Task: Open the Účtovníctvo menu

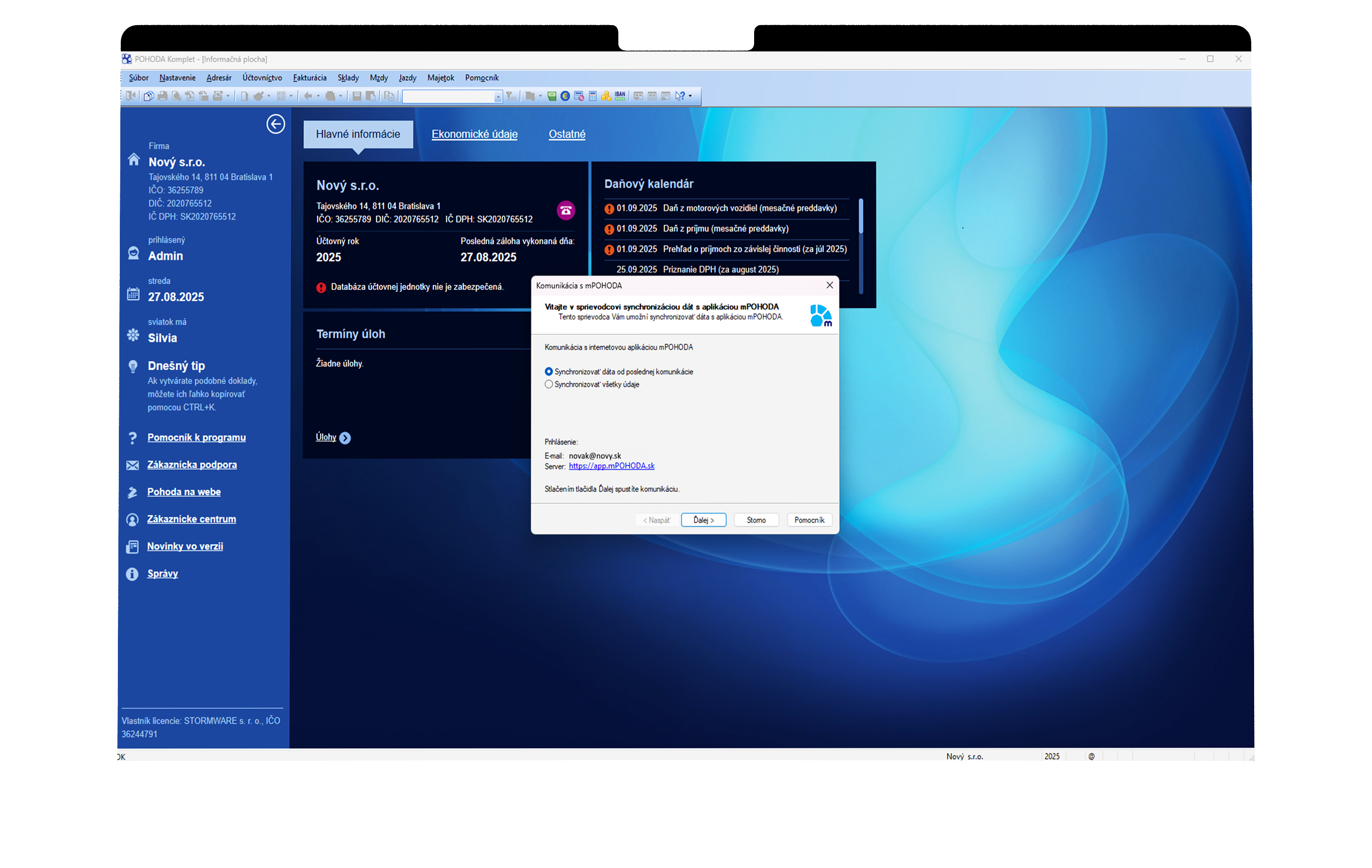Action: (262, 78)
